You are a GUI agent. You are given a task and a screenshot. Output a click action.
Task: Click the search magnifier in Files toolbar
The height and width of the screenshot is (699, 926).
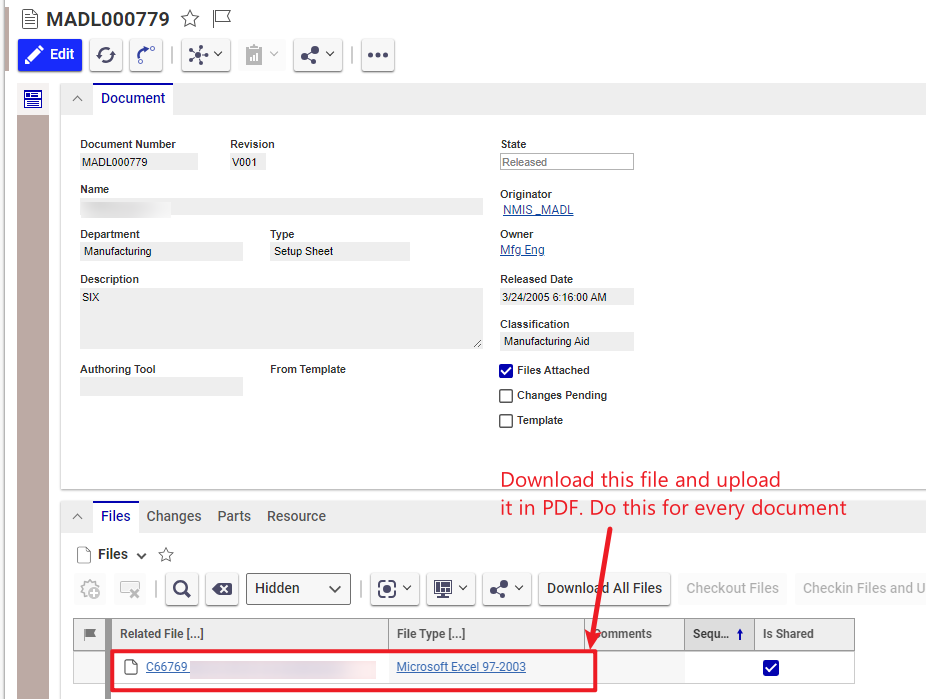click(182, 589)
